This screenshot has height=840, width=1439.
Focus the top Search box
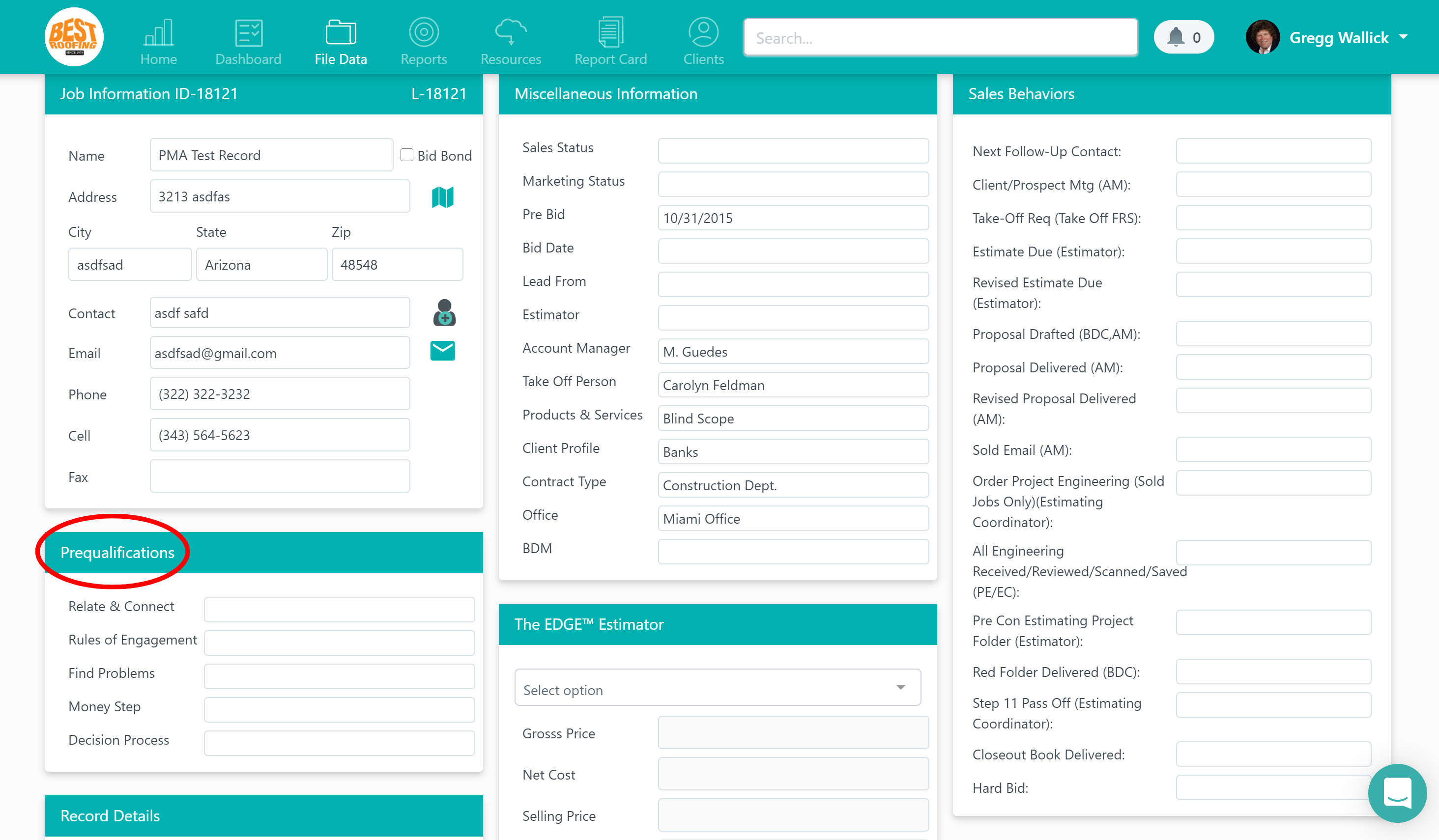[941, 38]
